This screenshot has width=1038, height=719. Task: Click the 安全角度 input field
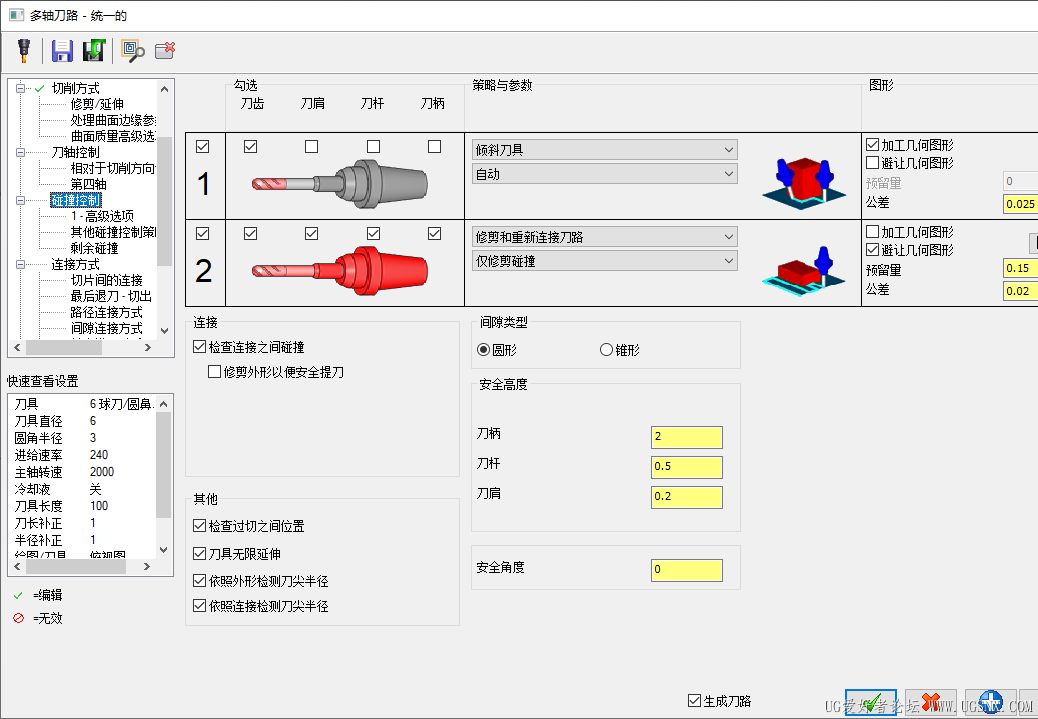point(686,570)
